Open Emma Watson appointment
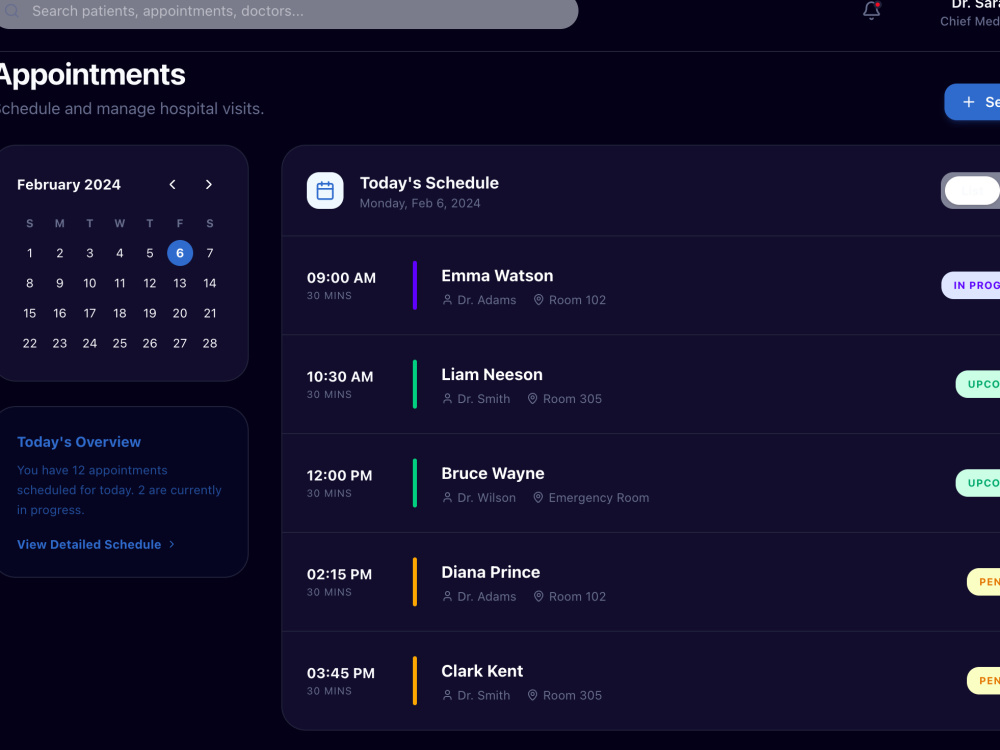This screenshot has height=750, width=1000. [640, 286]
